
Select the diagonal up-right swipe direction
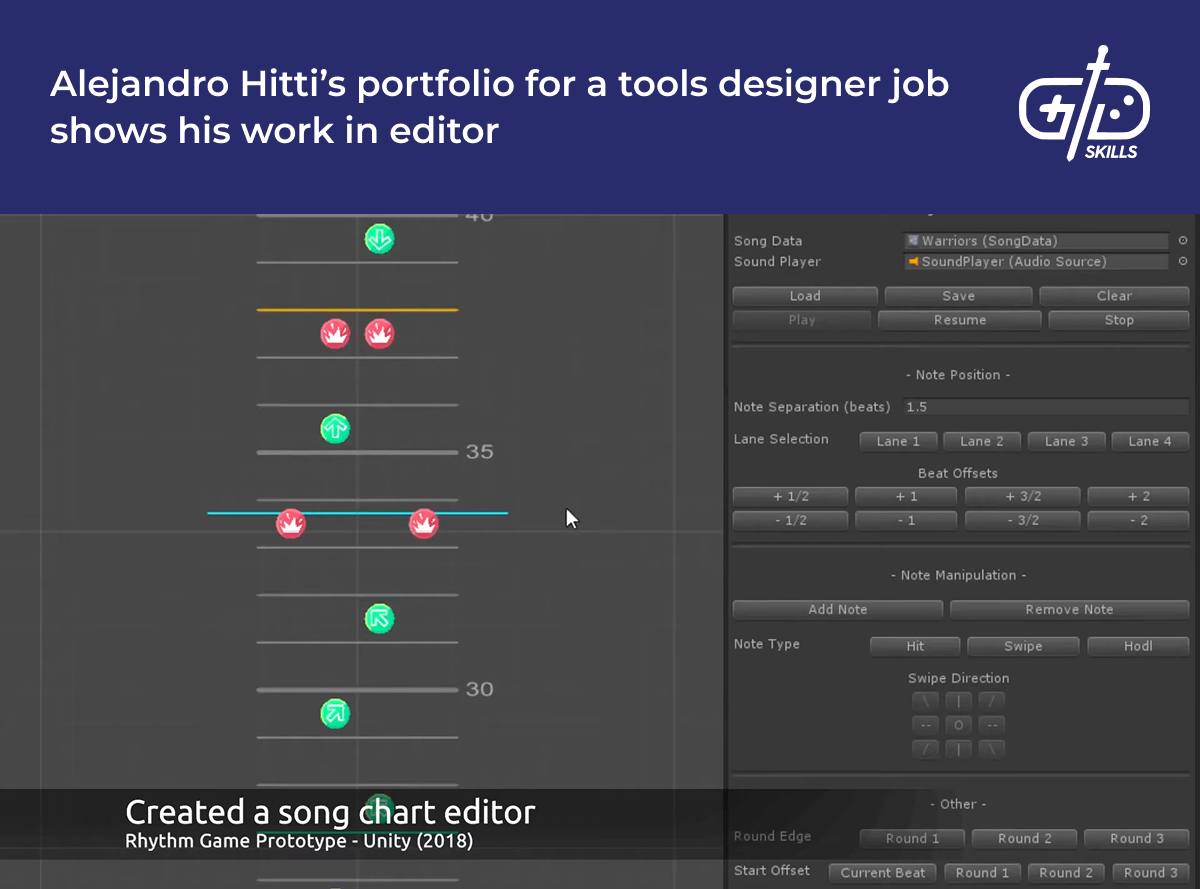pyautogui.click(x=991, y=700)
